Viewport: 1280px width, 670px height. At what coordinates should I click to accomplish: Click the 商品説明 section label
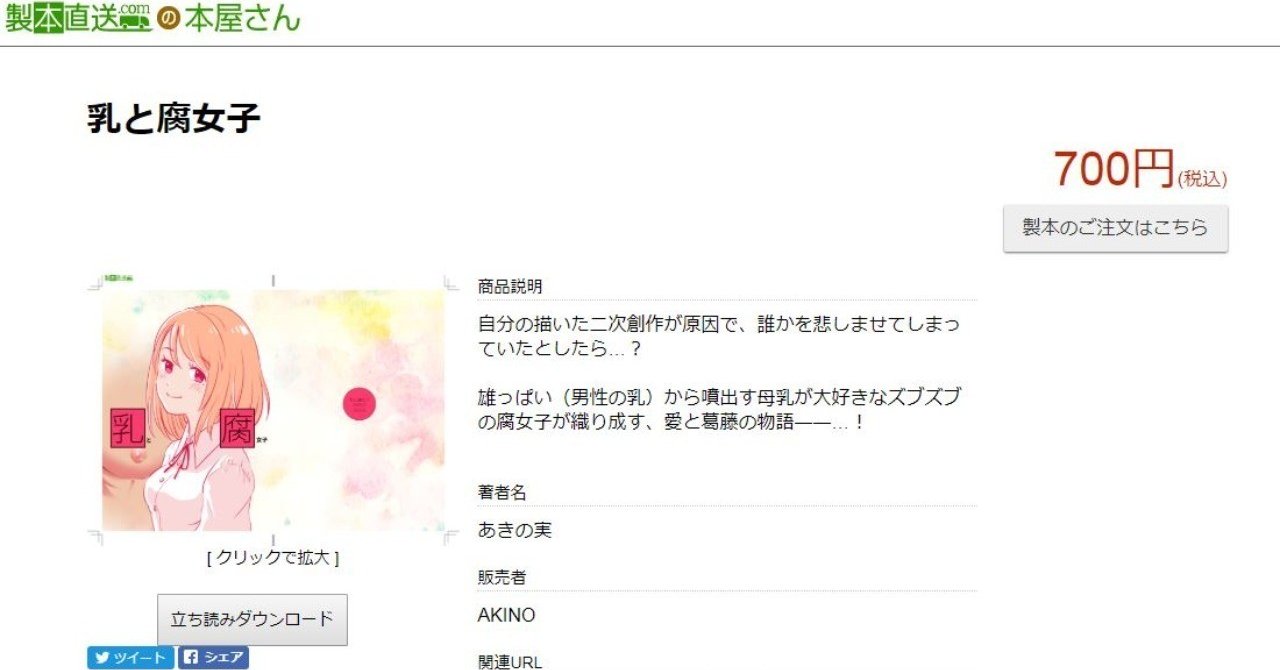tap(510, 287)
